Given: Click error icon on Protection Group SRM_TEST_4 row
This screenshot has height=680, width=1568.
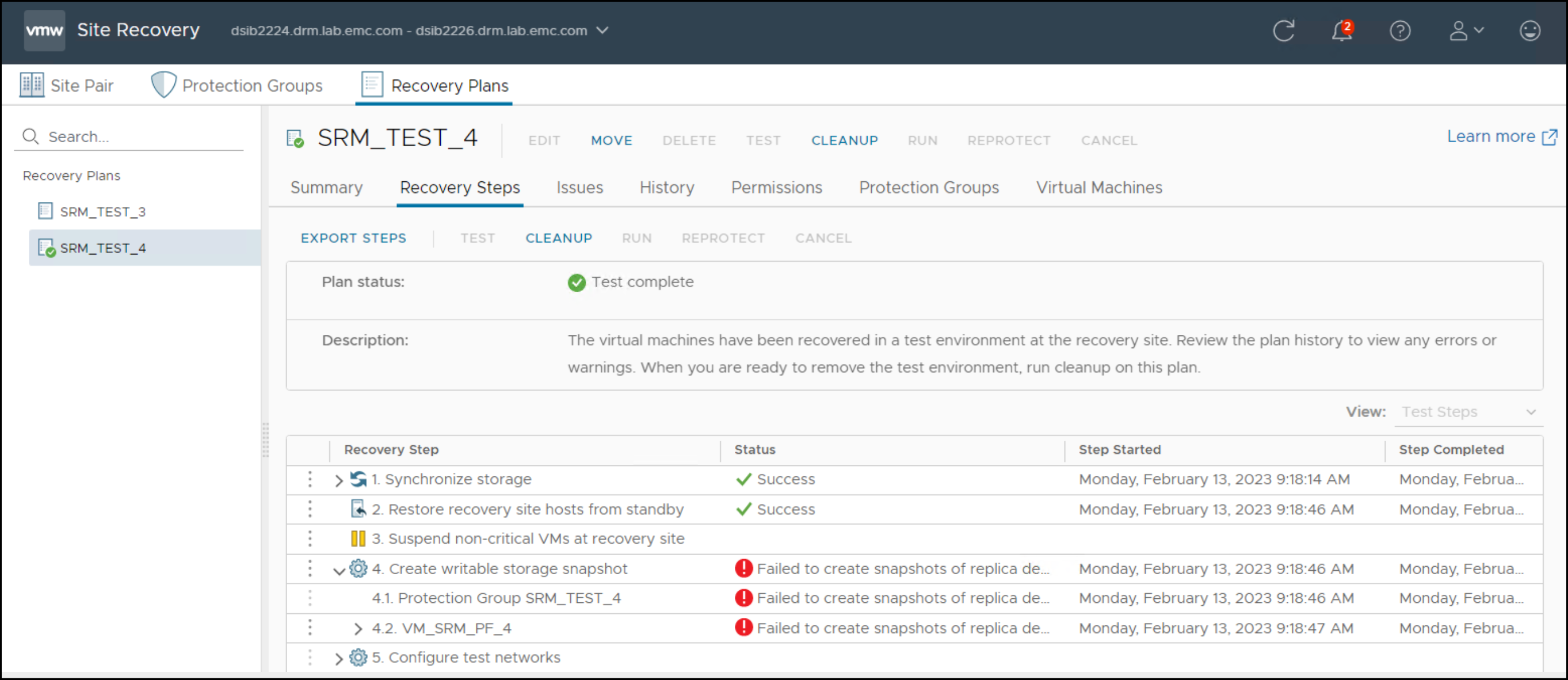Looking at the screenshot, I should [744, 598].
